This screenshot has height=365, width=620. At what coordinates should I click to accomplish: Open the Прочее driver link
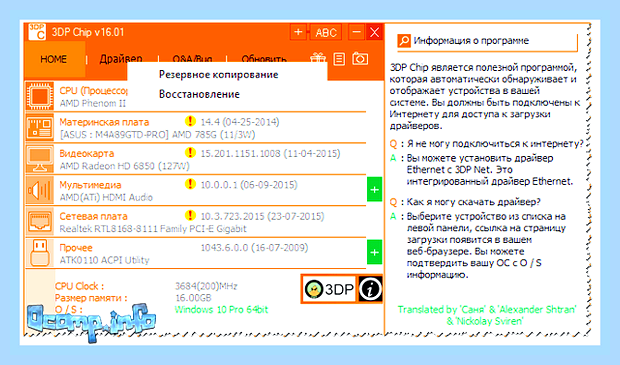coord(76,248)
